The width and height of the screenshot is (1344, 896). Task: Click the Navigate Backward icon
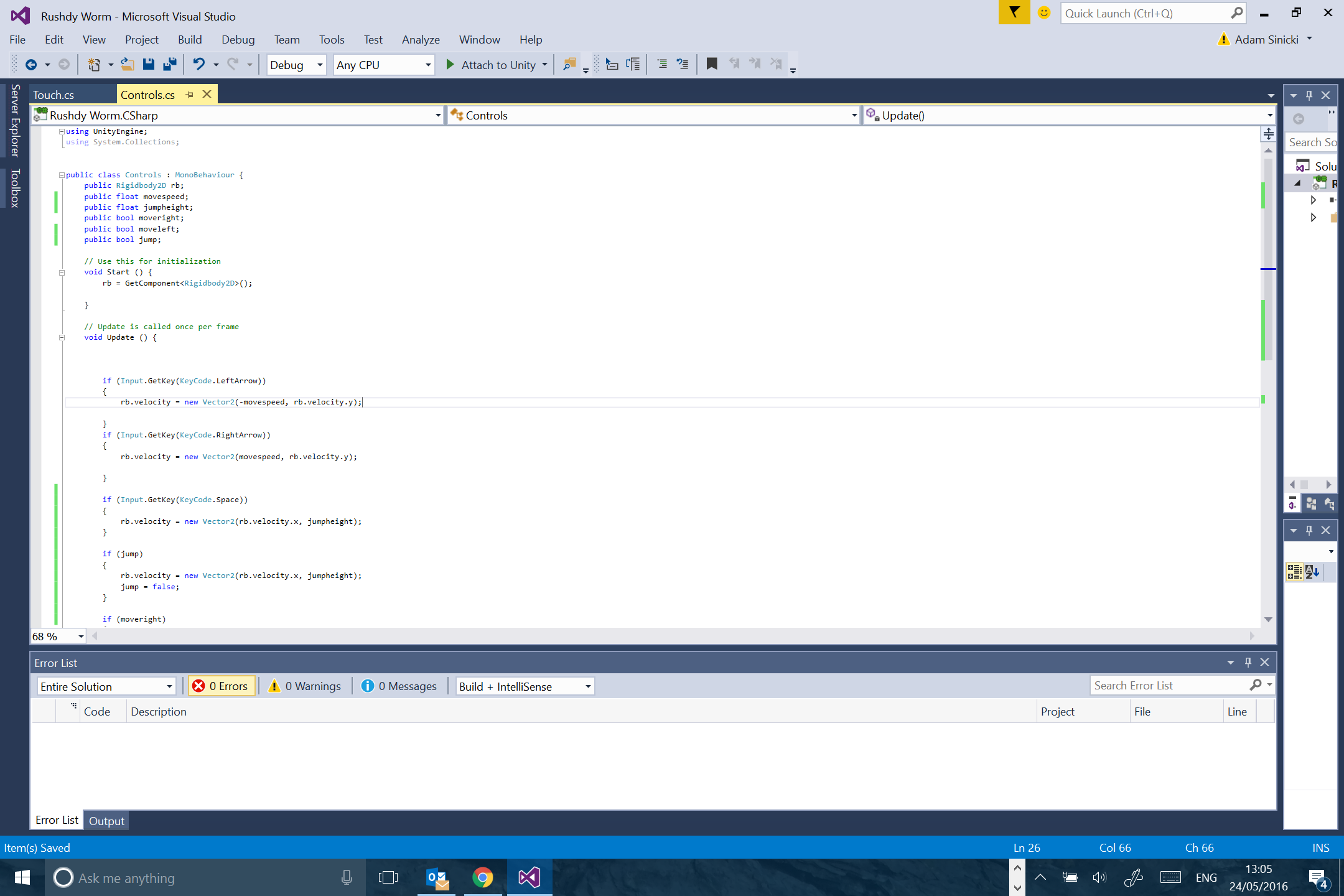click(x=30, y=64)
